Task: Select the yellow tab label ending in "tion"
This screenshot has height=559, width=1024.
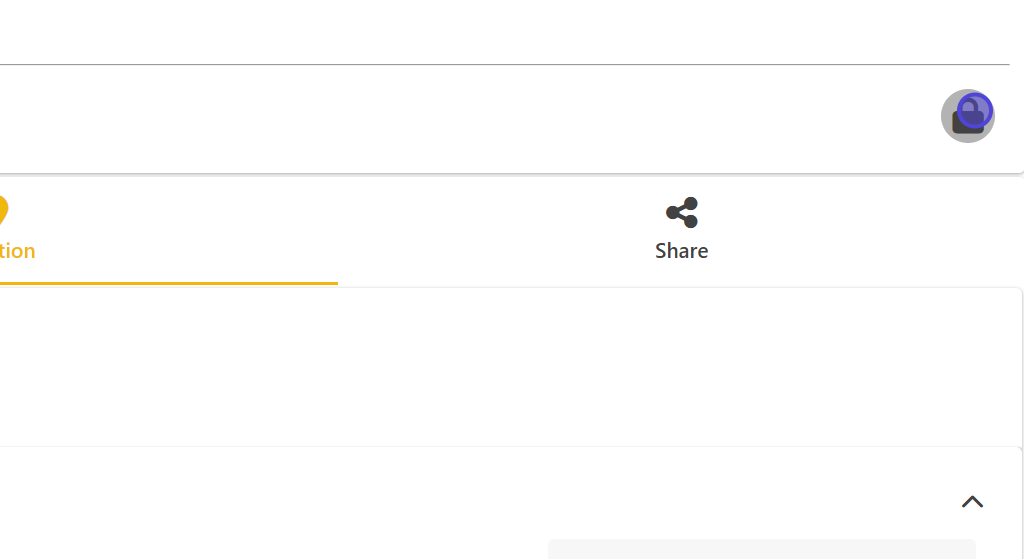Action: (18, 251)
